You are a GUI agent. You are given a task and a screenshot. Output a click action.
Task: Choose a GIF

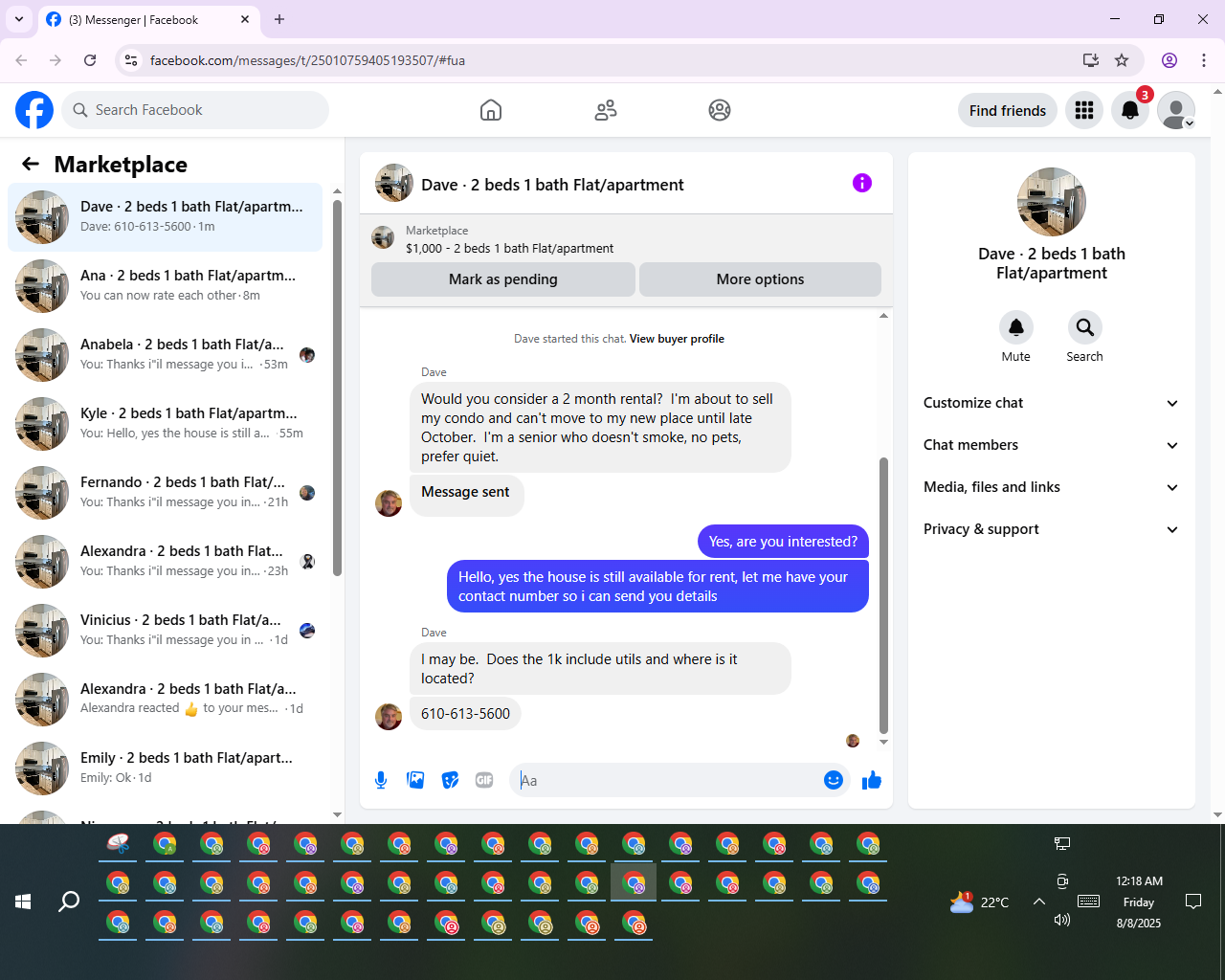pyautogui.click(x=484, y=780)
